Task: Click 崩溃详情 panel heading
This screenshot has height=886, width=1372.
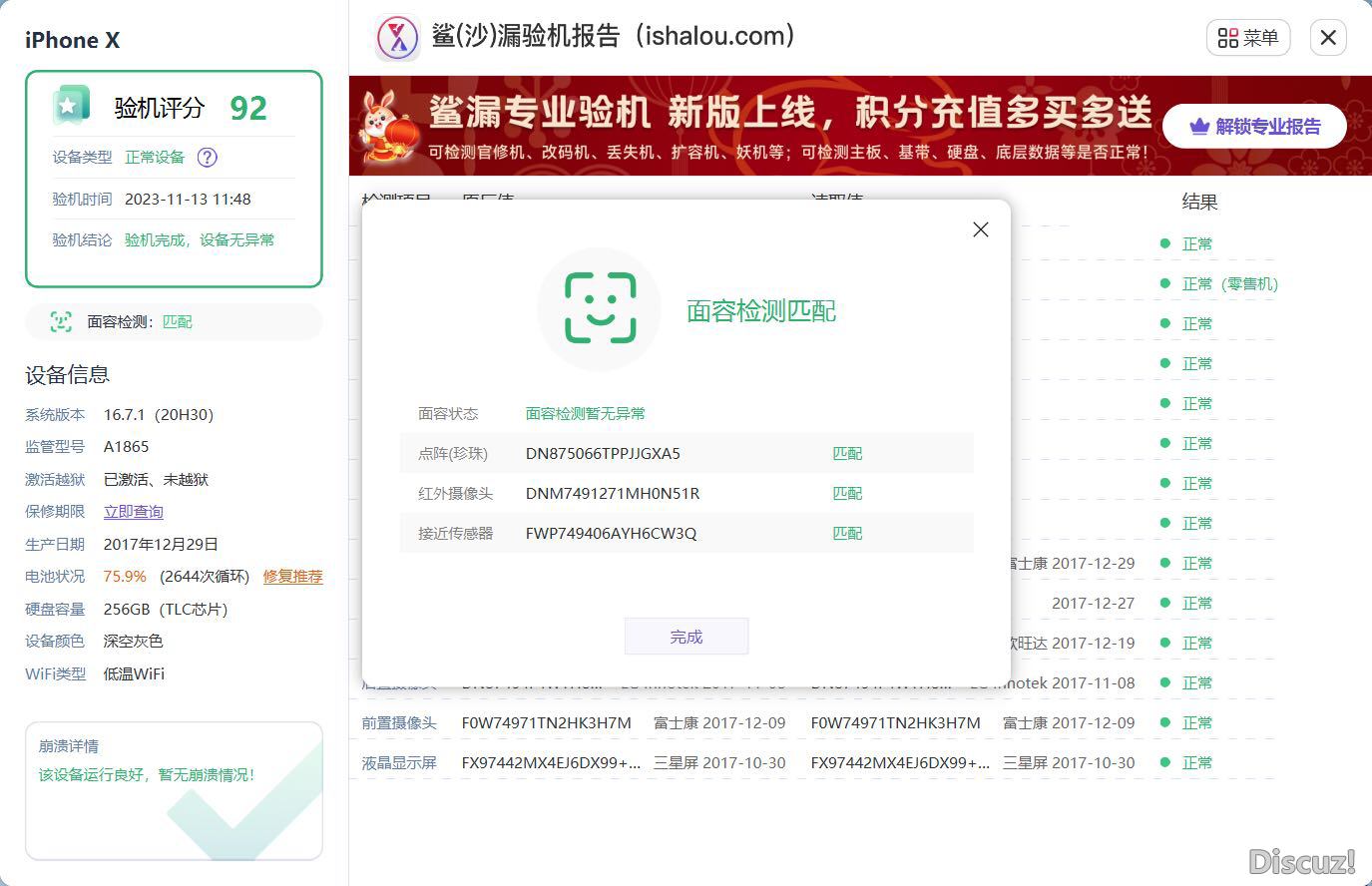Action: tap(69, 746)
